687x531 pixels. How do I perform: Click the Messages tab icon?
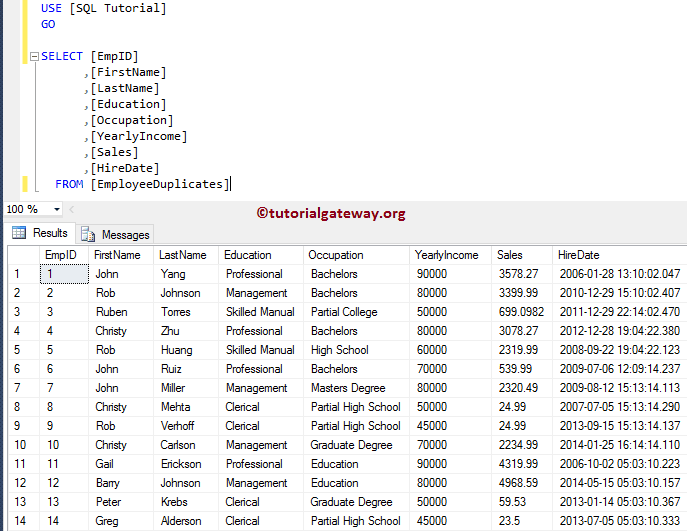(x=88, y=234)
